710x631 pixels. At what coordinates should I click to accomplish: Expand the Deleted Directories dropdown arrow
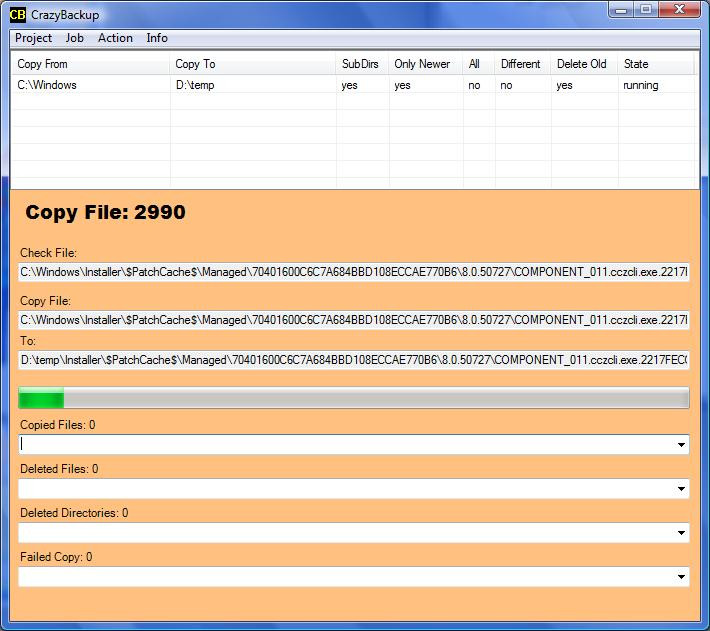pyautogui.click(x=681, y=532)
